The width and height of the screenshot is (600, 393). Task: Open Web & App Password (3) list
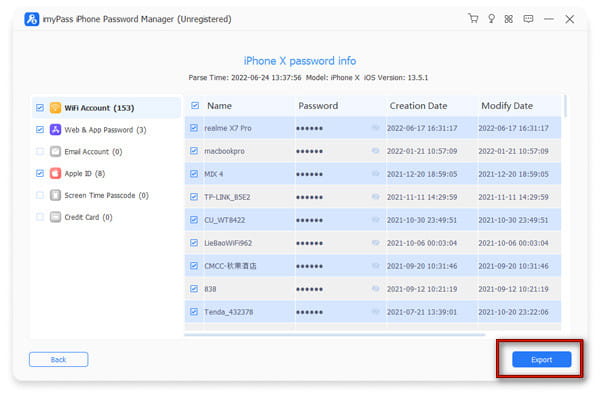[x=105, y=130]
